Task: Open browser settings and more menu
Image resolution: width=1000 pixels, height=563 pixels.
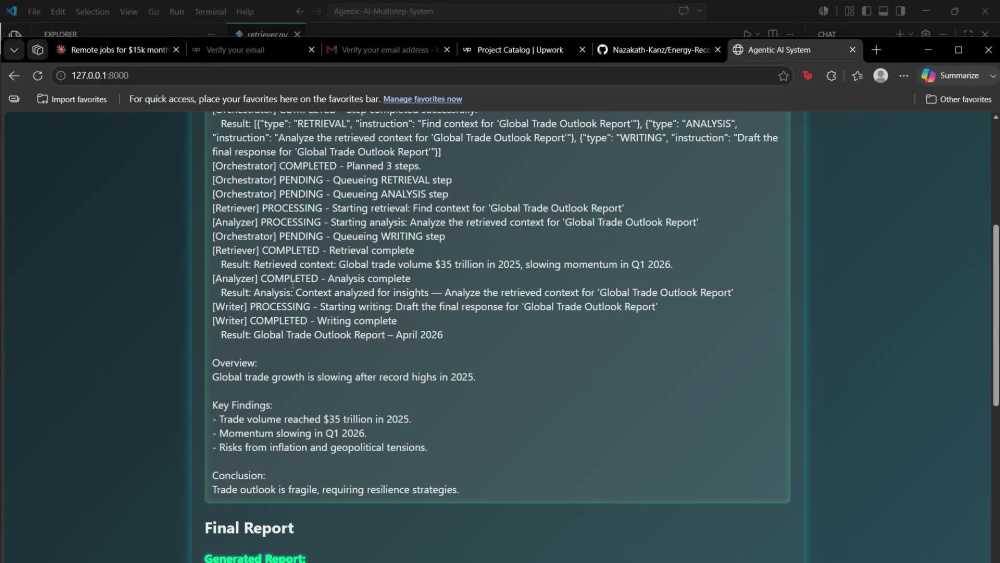Action: point(904,75)
